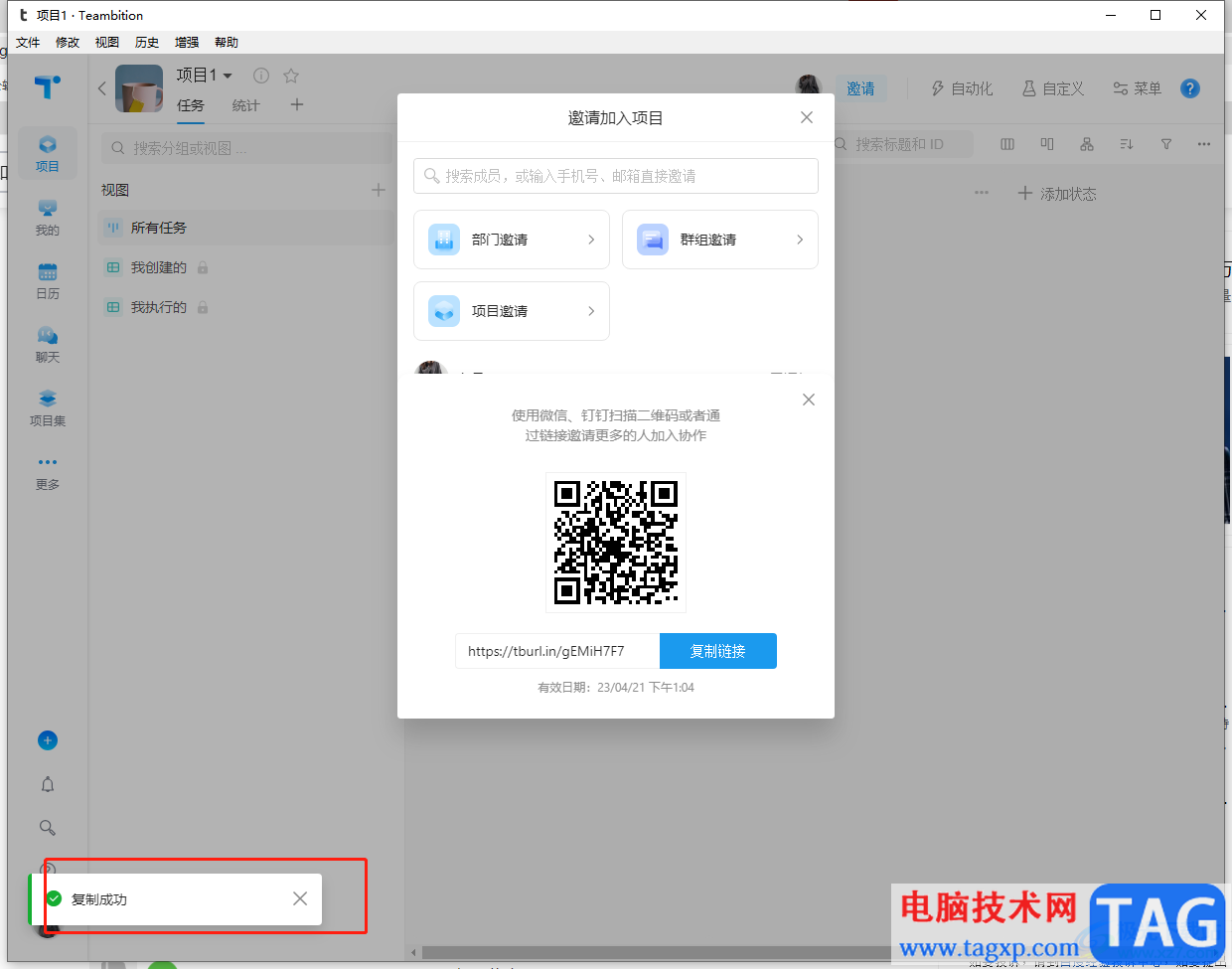Open the hierarchy grouping icon

[x=1087, y=144]
